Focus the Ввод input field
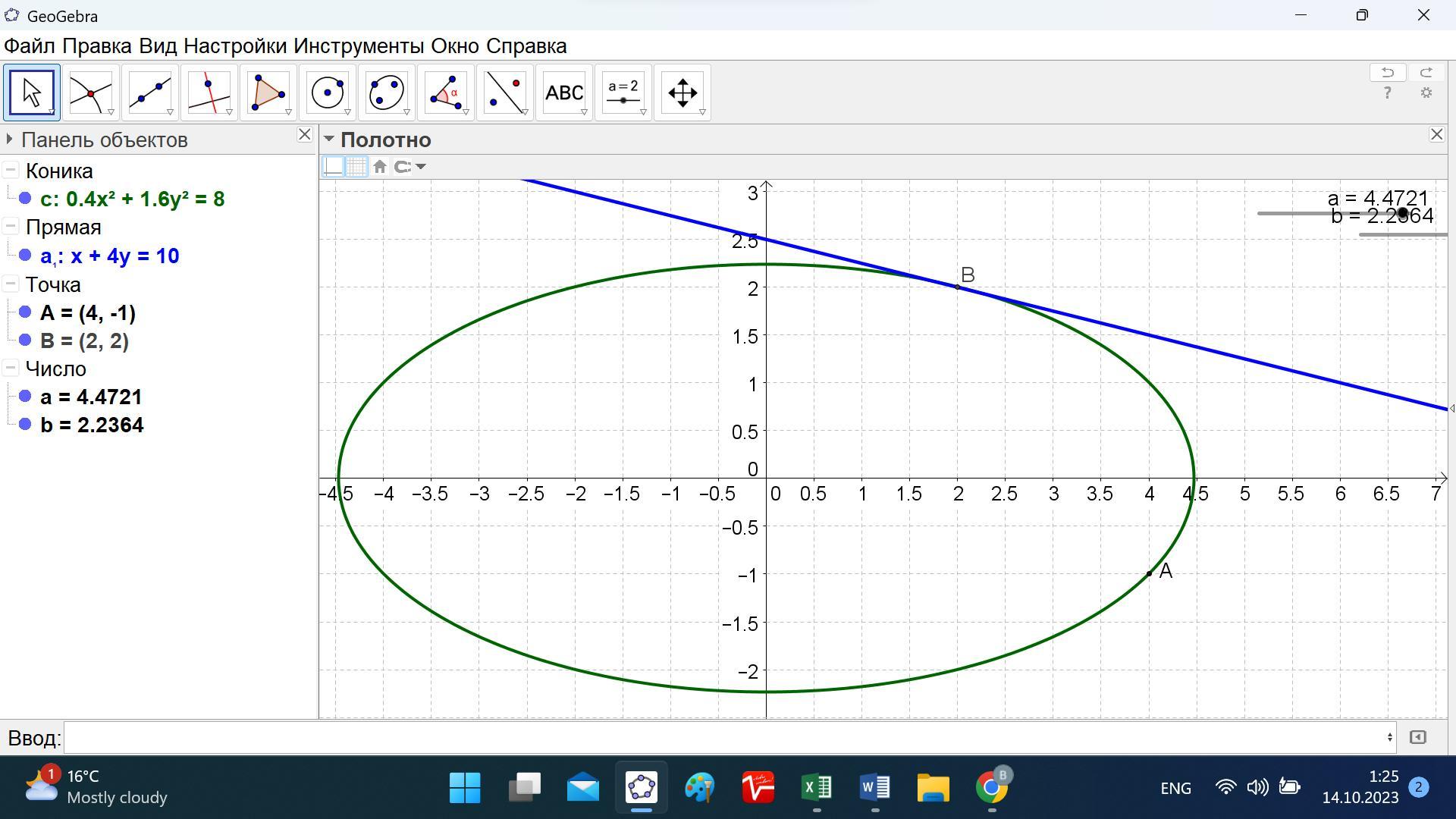 (x=730, y=737)
